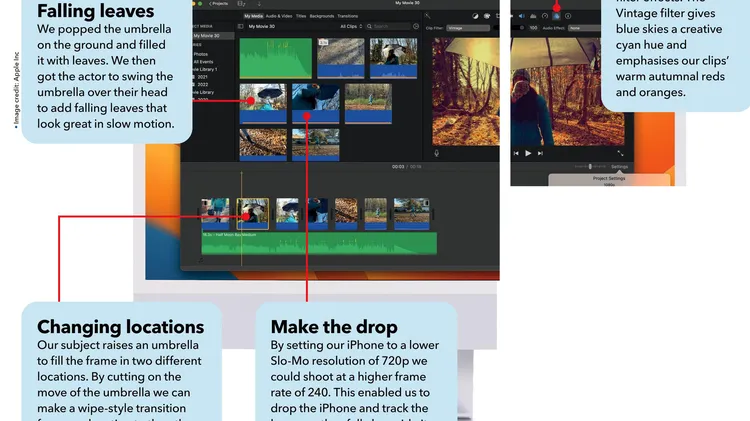Select third timeline clip with dark umbrella

[x=287, y=214]
